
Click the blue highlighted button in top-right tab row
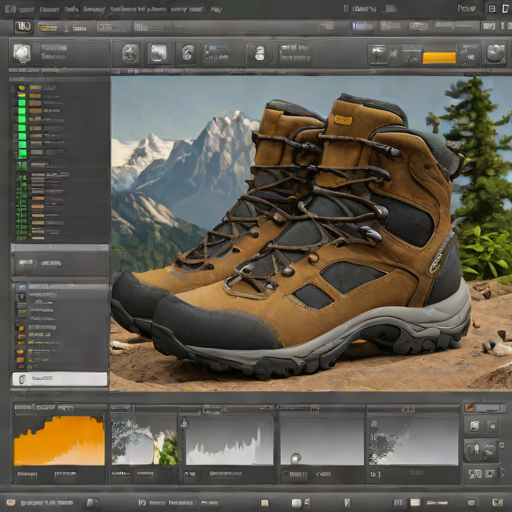(362, 26)
